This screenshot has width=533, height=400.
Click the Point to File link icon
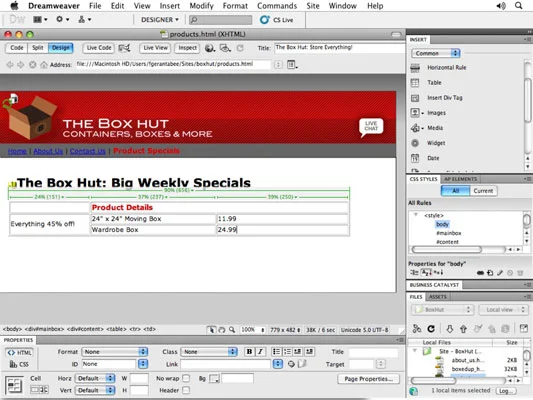click(291, 364)
